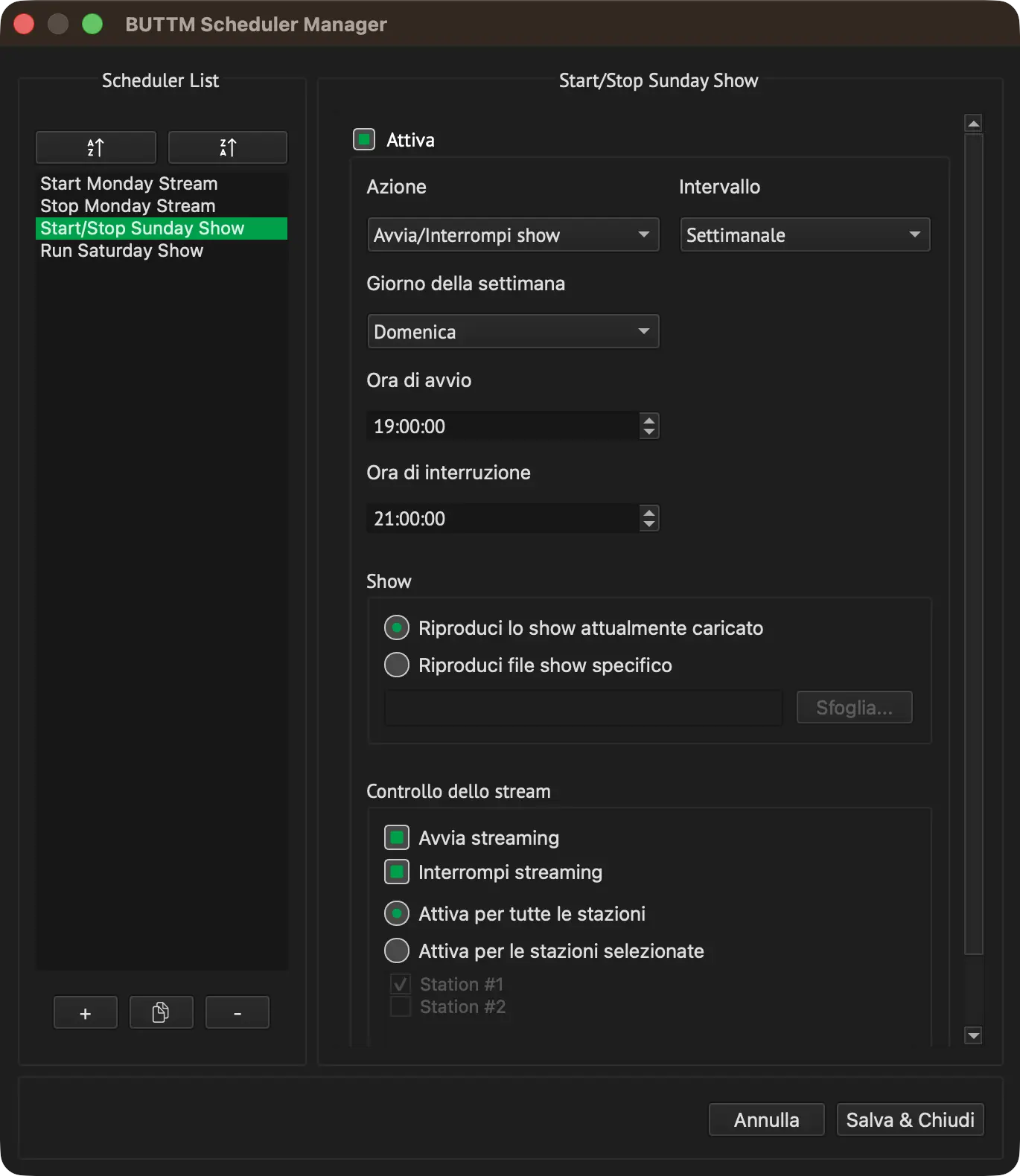Click the vertical scrollbar thumb
Screen dimensions: 1020x1176
973,543
